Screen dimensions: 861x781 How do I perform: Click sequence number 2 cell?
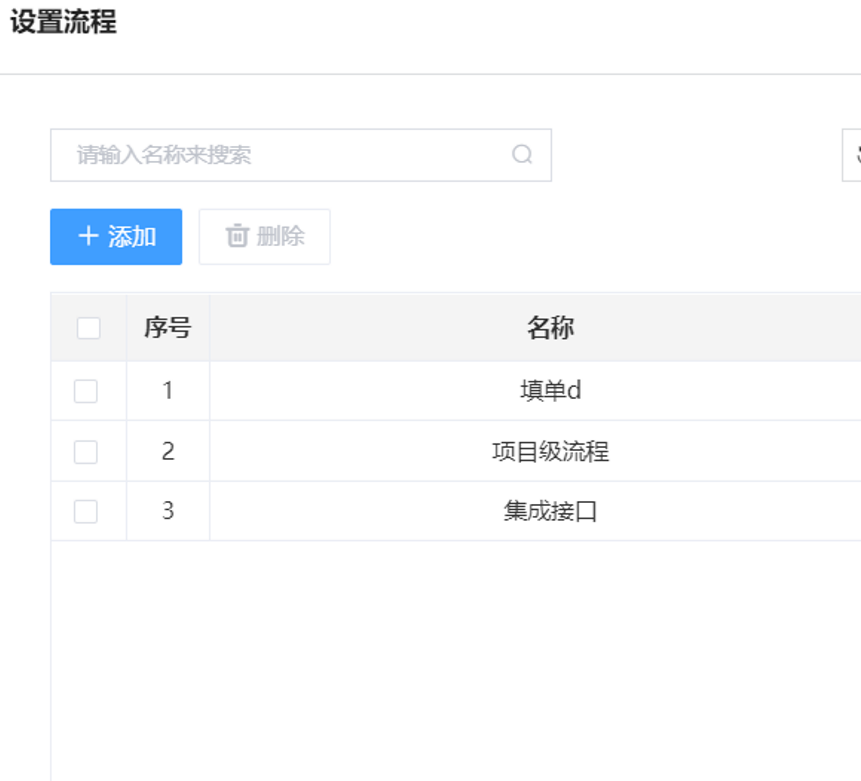[168, 451]
